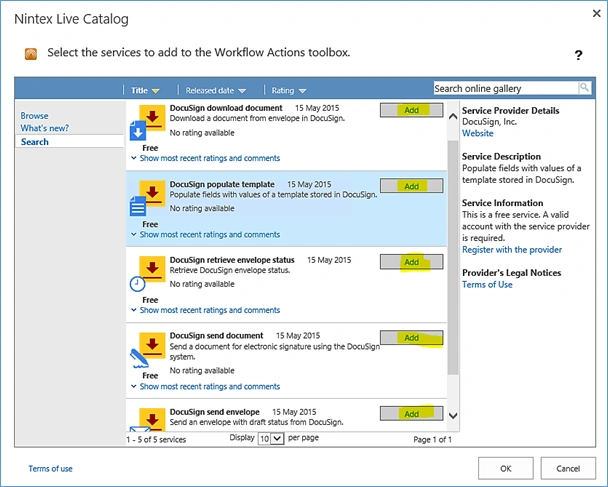Select DocuSign send envelope title
608x487 pixels.
pos(214,412)
